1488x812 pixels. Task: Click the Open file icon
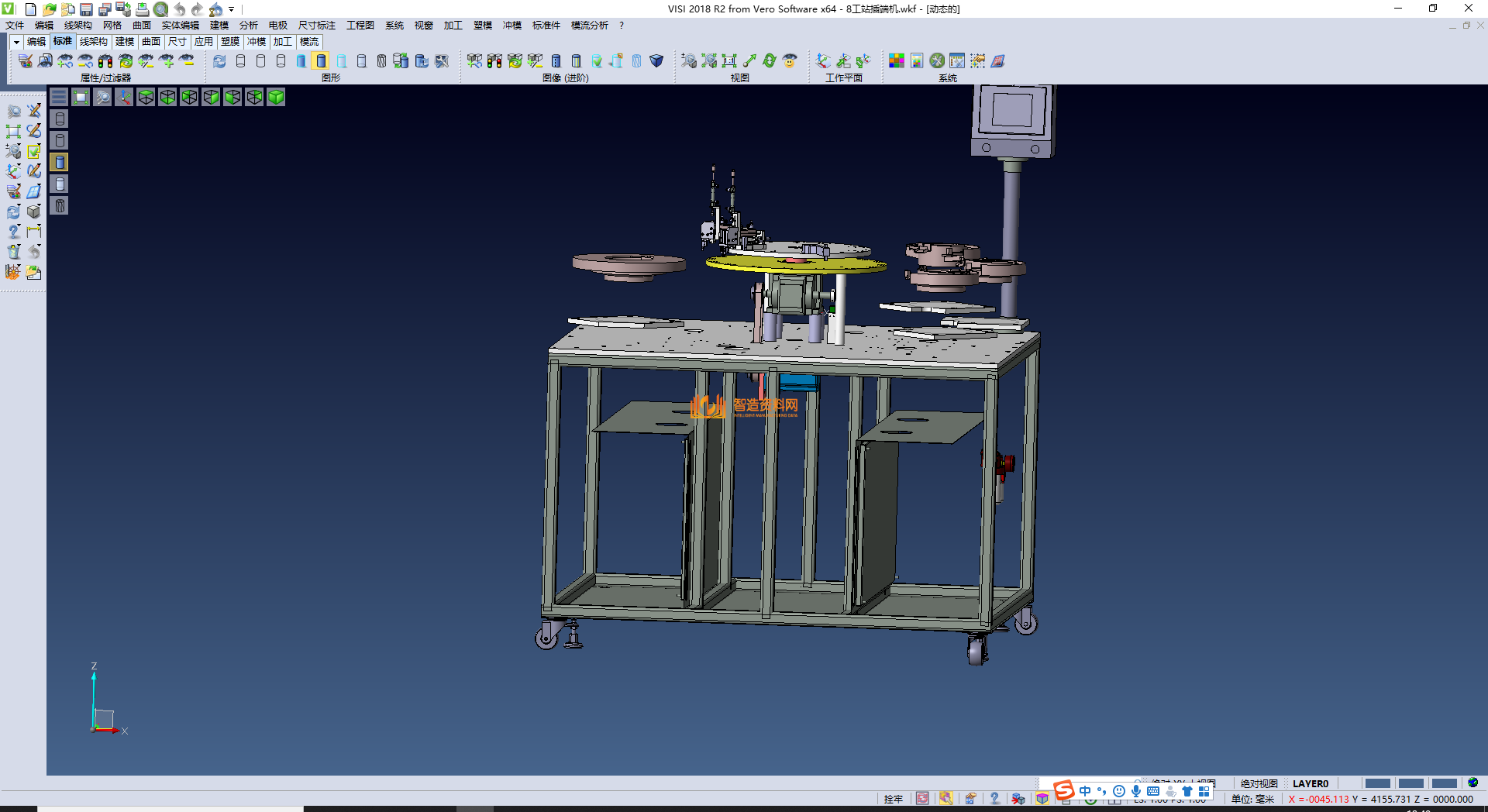coord(49,9)
